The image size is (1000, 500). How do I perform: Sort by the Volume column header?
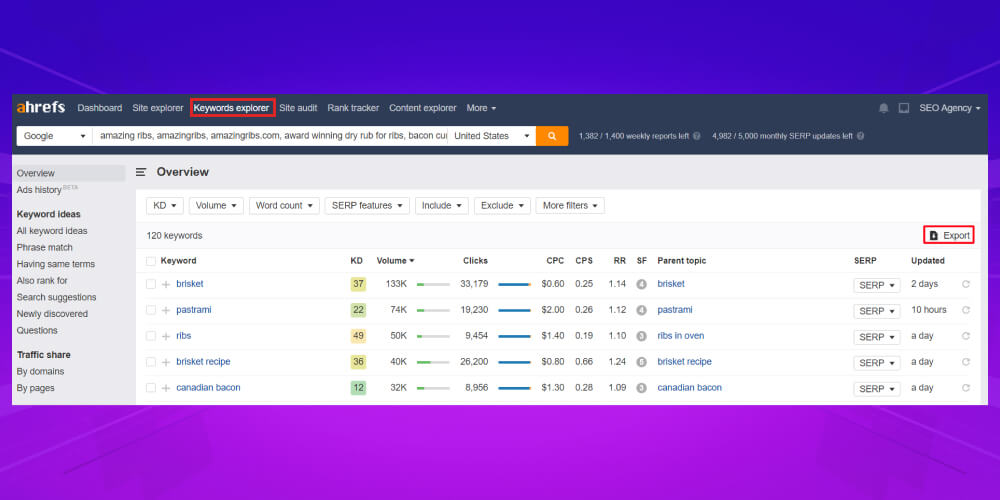pos(395,260)
